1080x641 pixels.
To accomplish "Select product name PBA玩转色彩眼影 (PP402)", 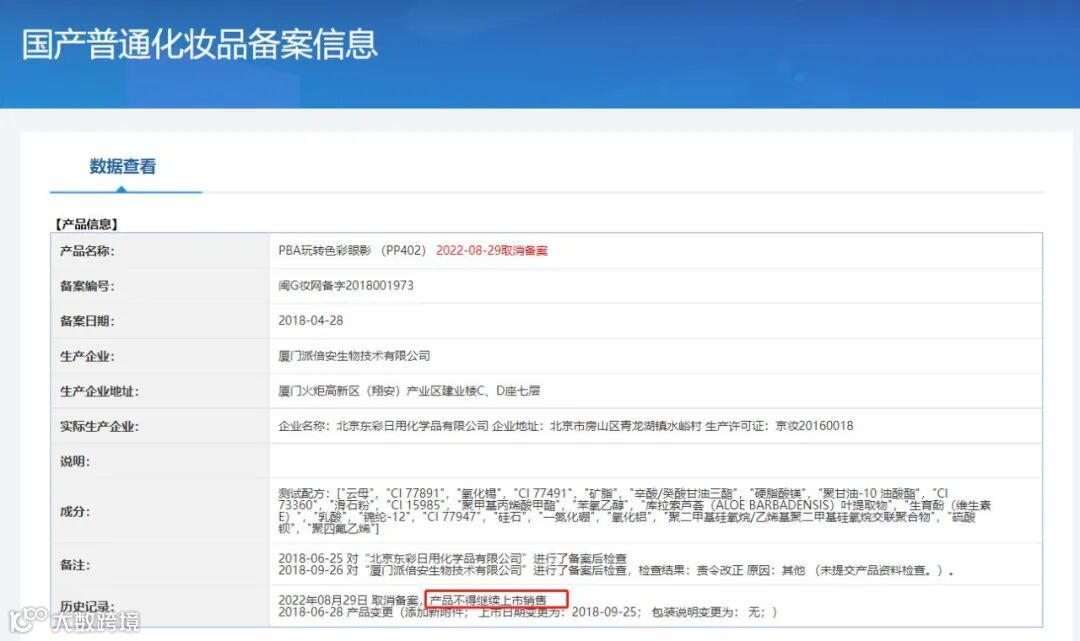I will point(353,251).
